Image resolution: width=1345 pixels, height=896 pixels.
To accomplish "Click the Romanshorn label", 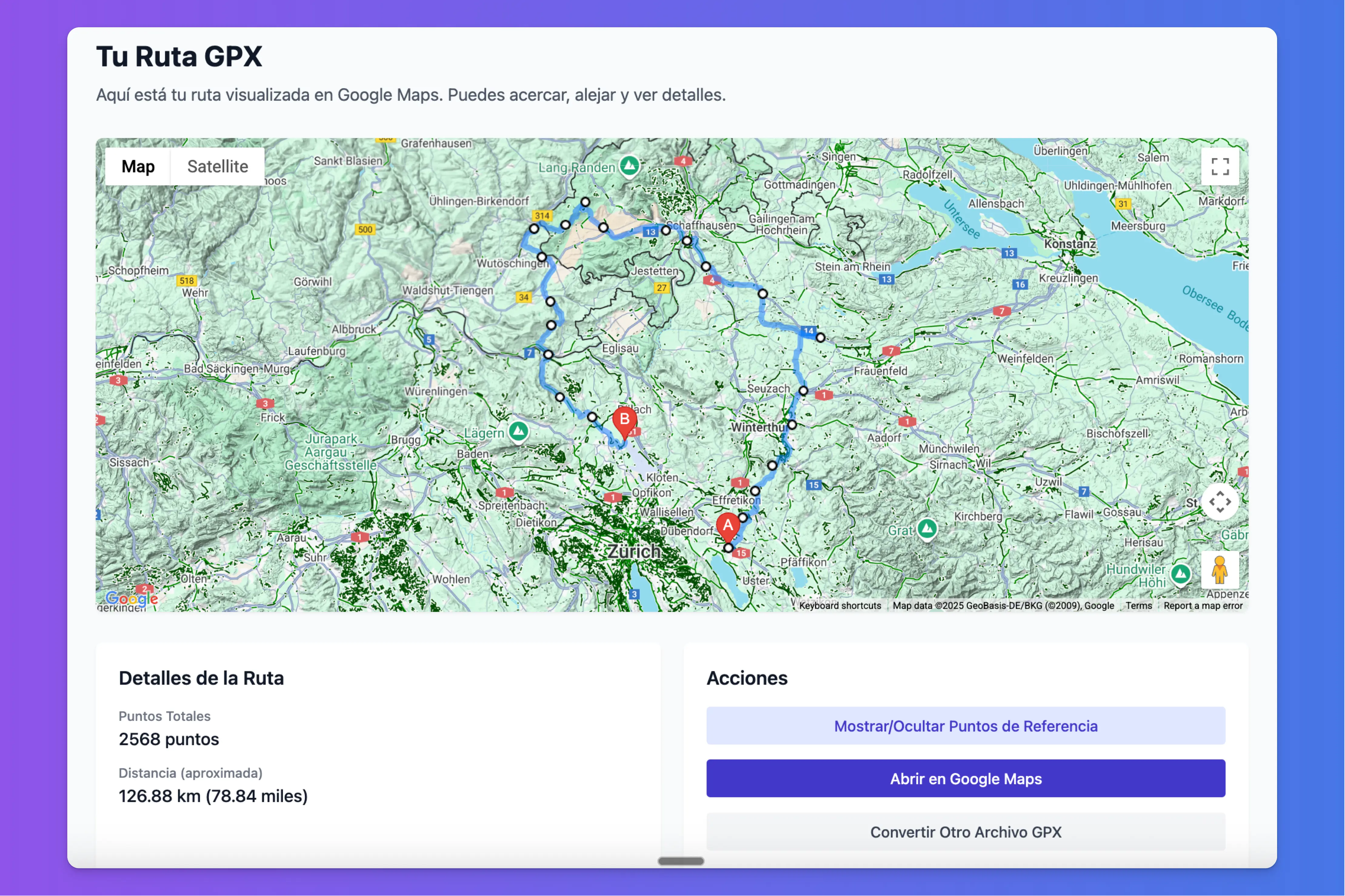I will click(1211, 358).
